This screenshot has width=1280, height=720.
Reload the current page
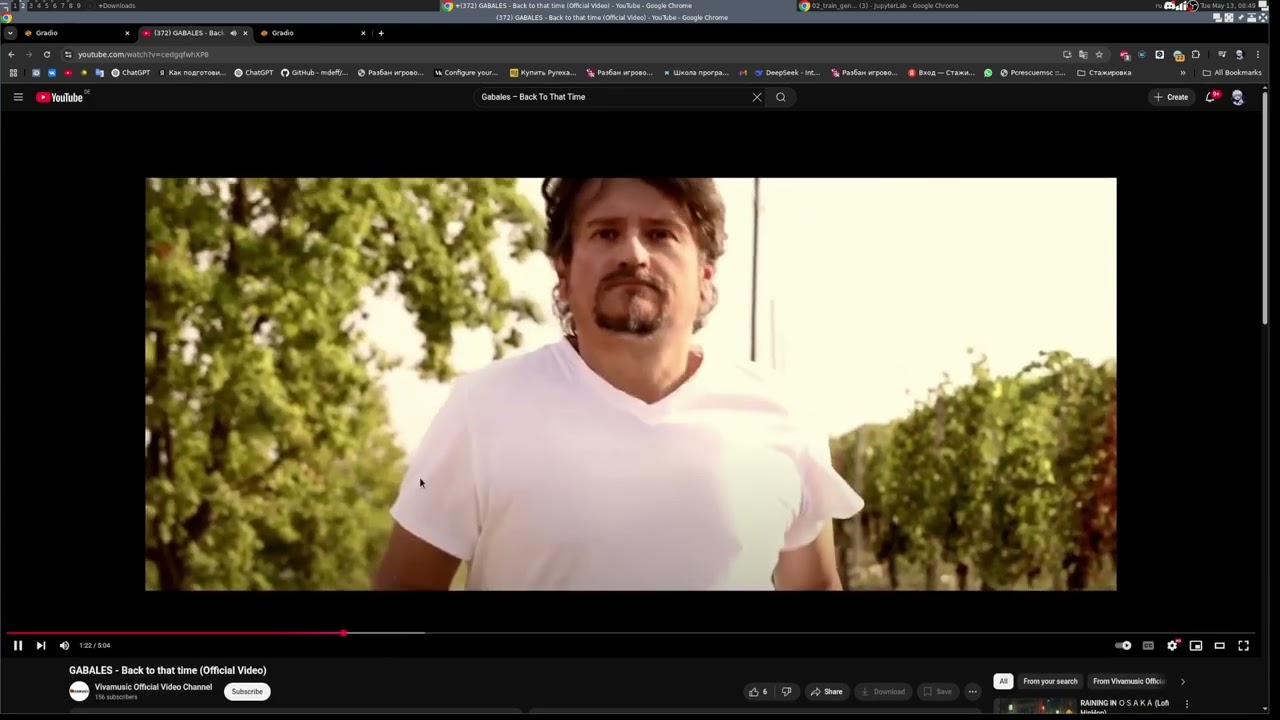46,54
